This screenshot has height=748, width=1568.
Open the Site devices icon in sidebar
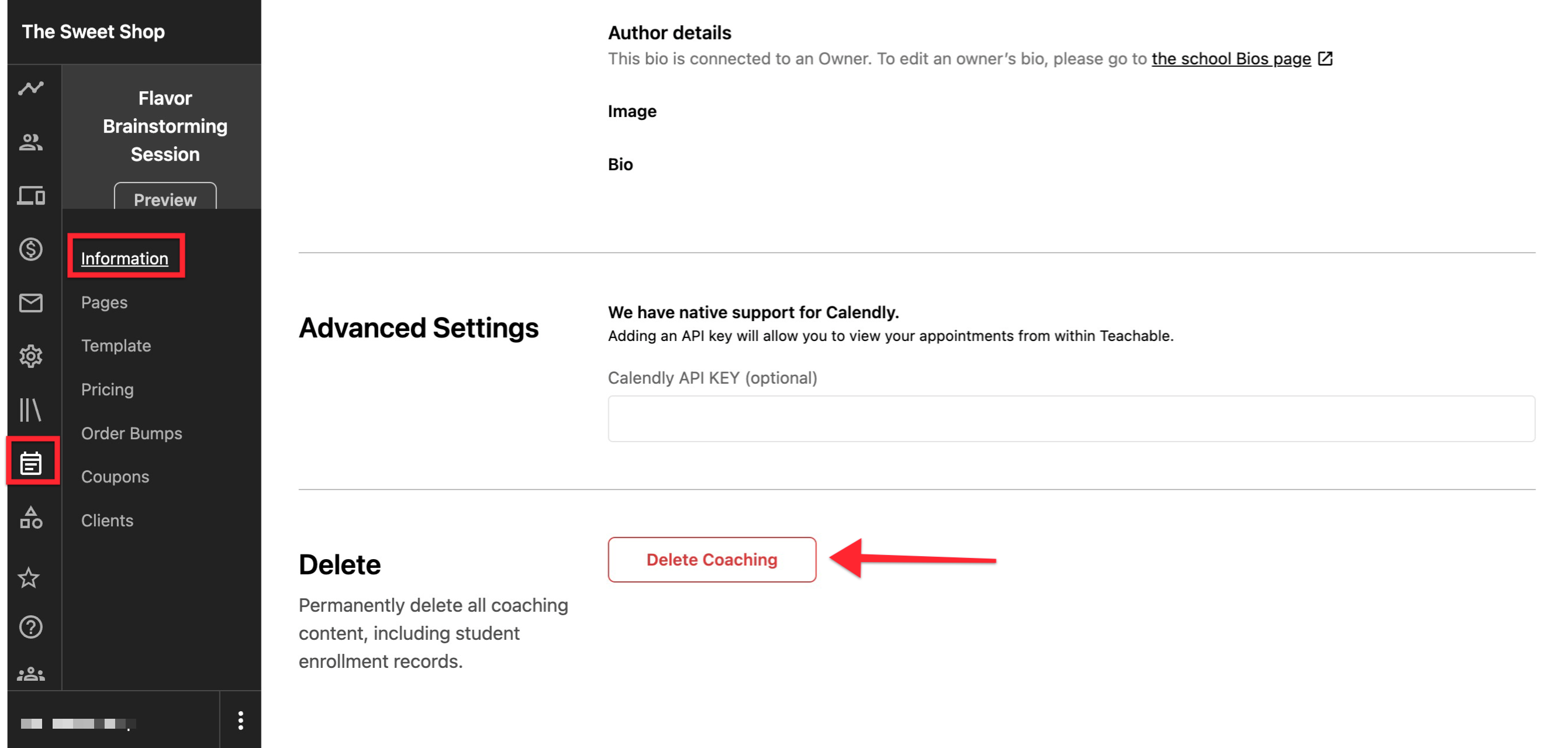[x=31, y=195]
